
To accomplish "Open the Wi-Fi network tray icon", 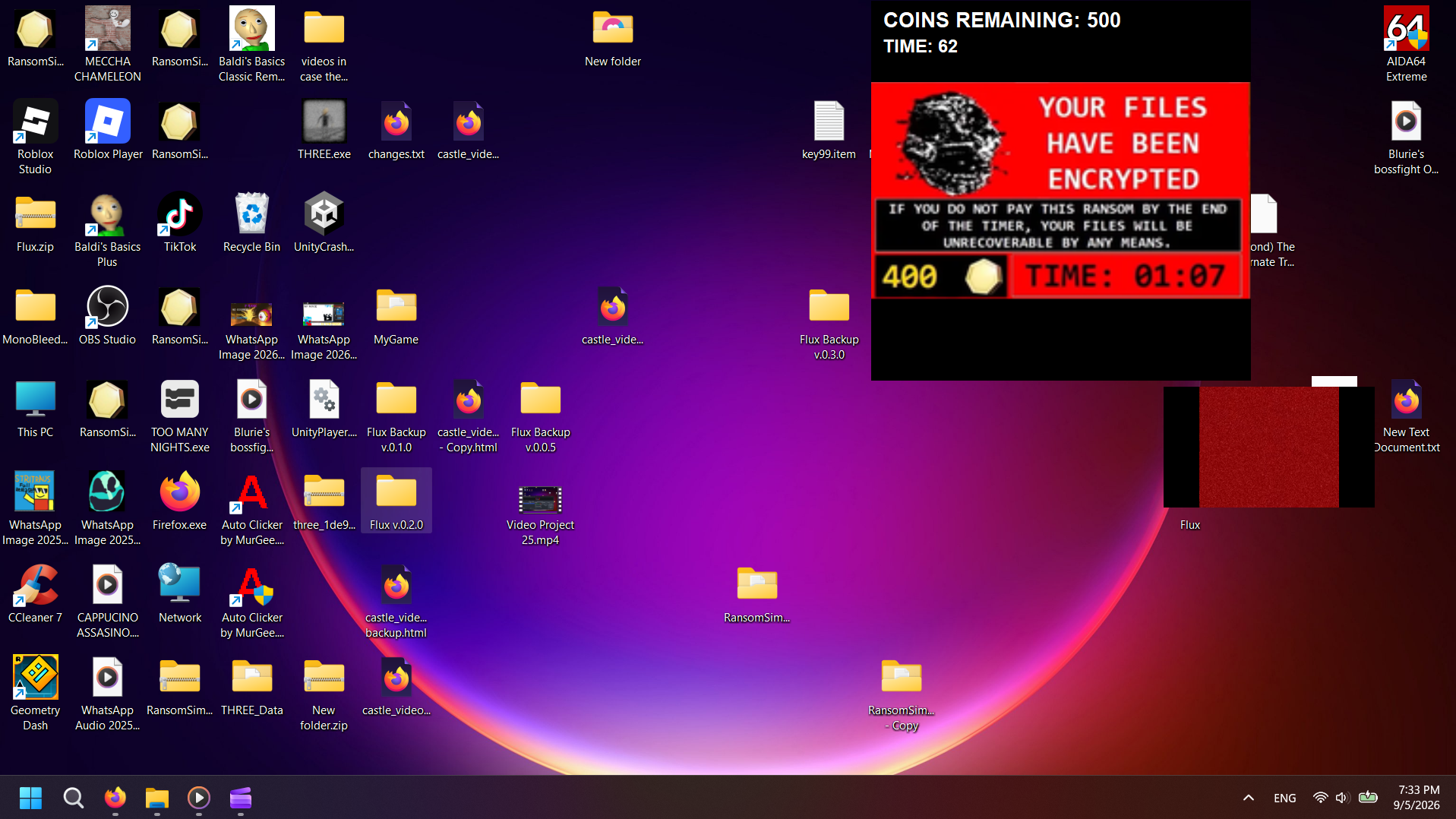I will (1320, 798).
